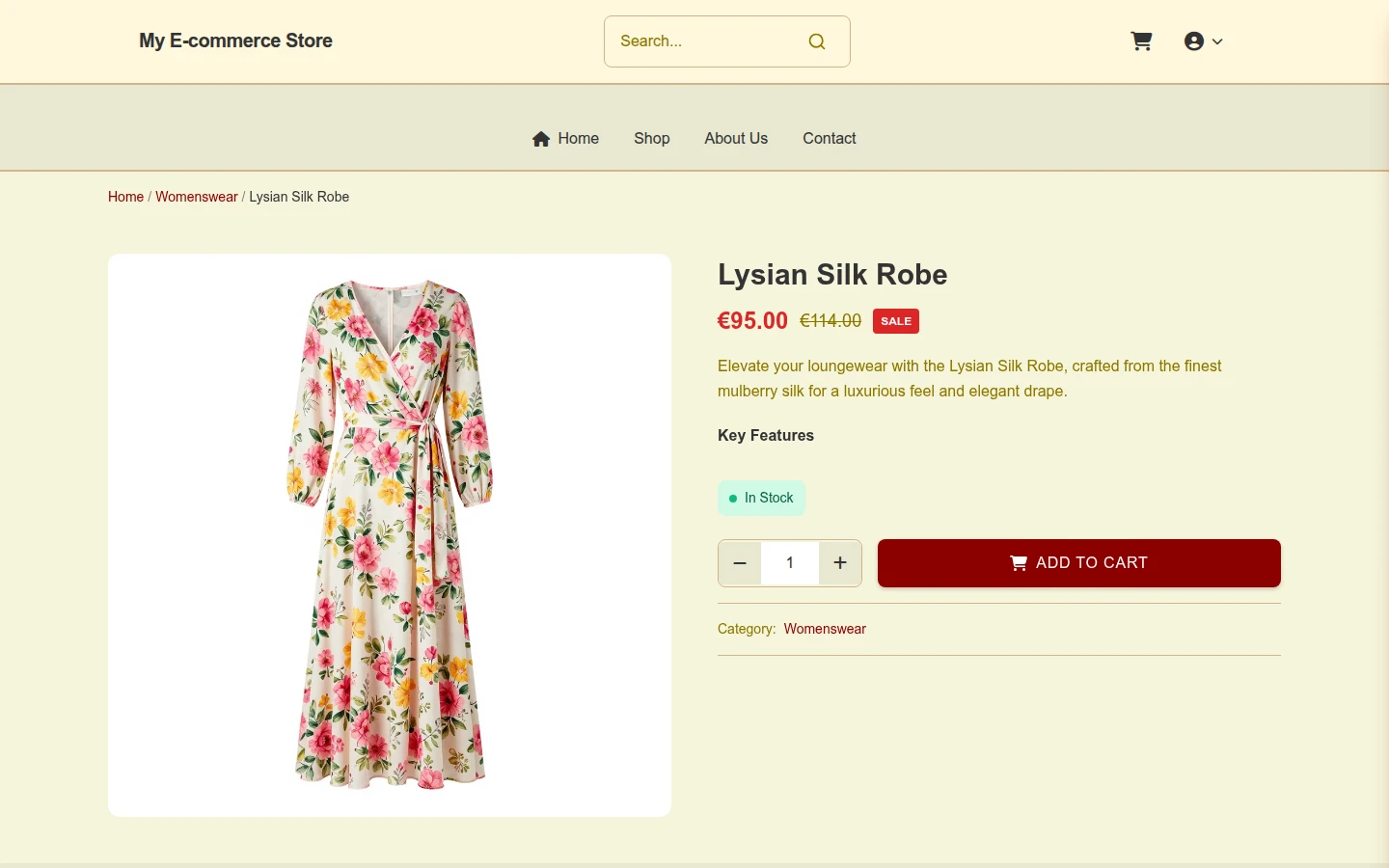This screenshot has height=868, width=1389.
Task: Open the Womenswear category link
Action: point(825,629)
